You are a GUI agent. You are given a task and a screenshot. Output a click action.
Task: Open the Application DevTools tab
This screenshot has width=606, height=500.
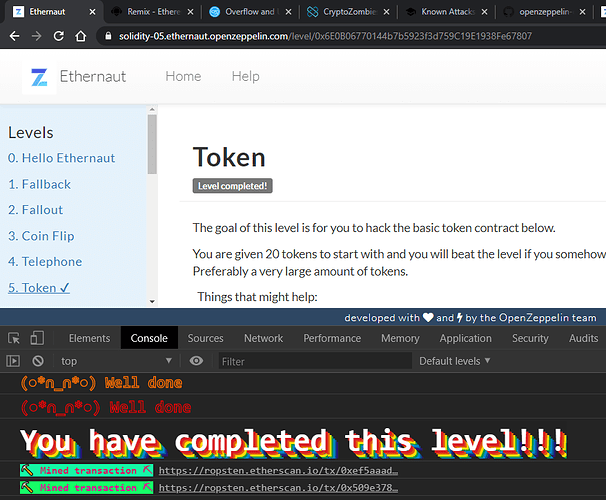pos(465,338)
